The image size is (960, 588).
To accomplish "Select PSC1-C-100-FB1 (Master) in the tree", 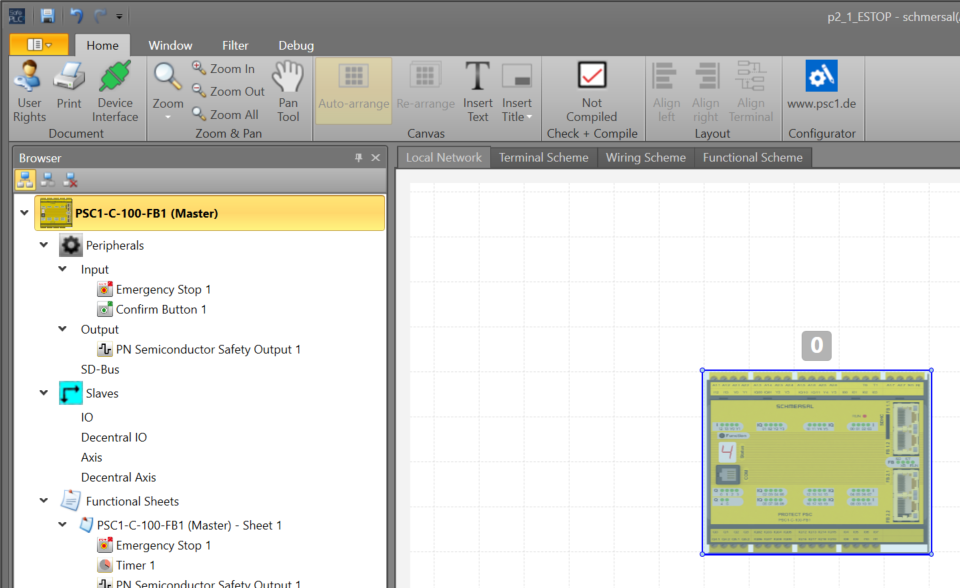I will coord(210,213).
